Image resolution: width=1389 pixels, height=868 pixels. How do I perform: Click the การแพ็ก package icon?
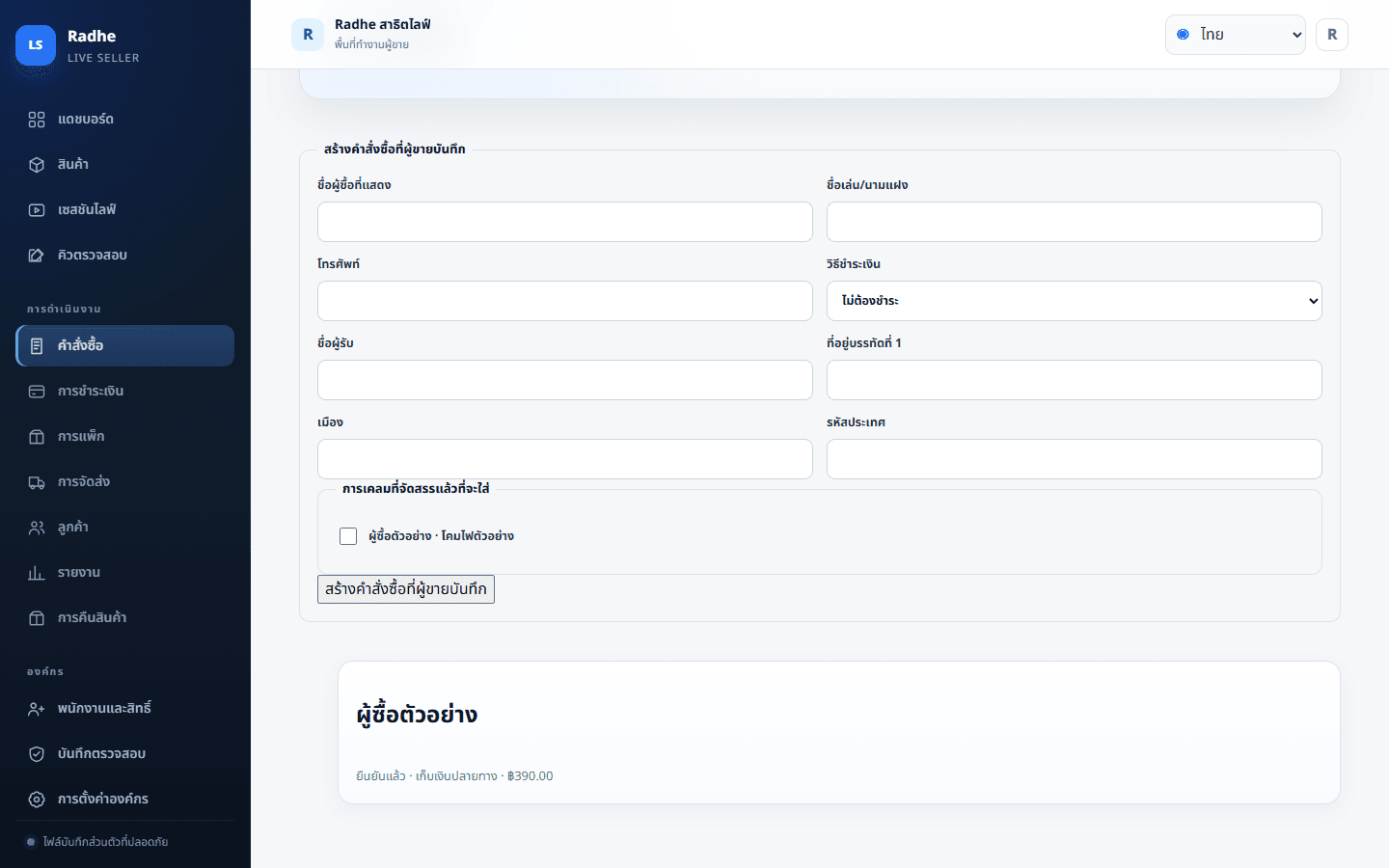(x=37, y=437)
